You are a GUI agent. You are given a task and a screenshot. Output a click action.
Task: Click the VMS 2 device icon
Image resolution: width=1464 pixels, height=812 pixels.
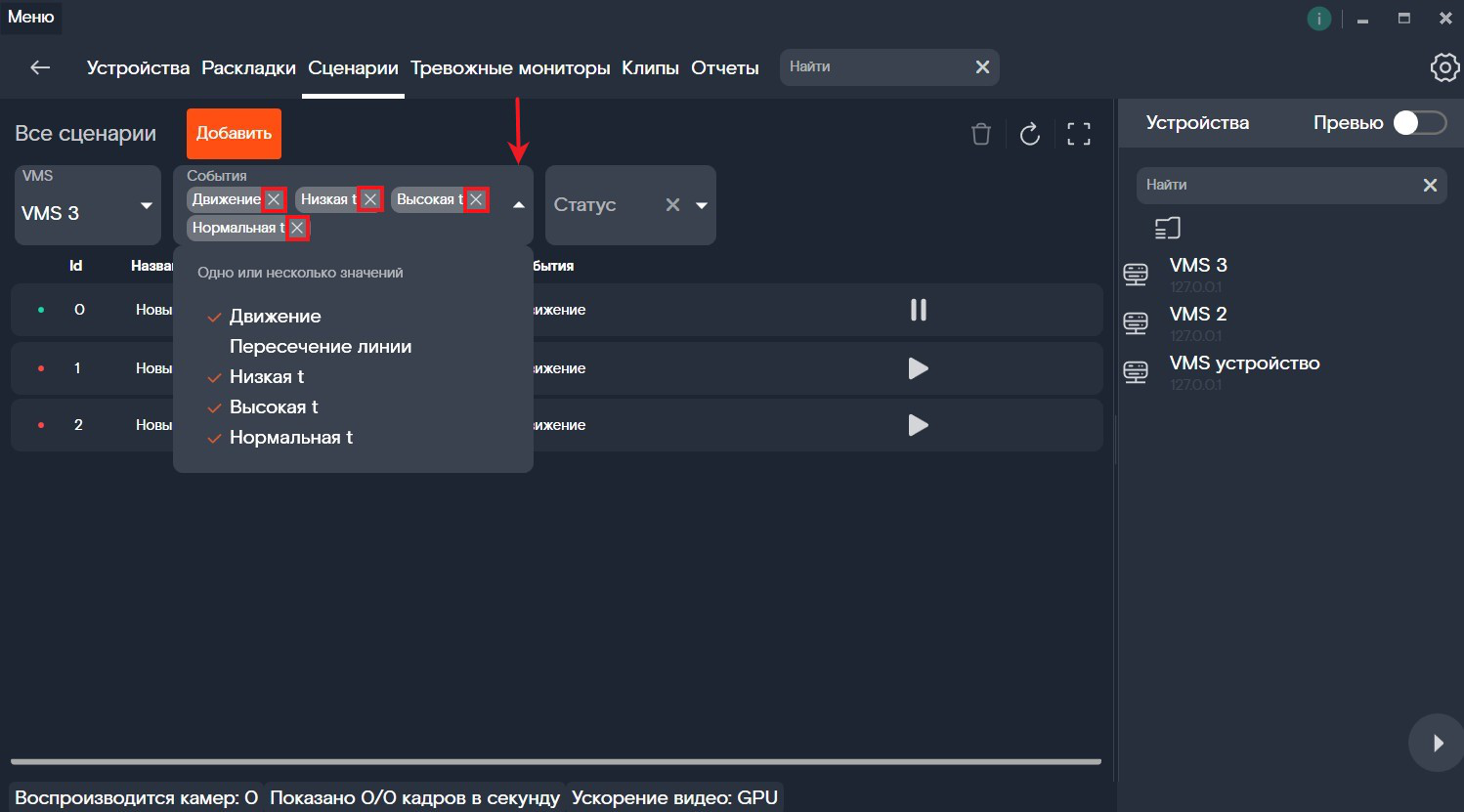[x=1136, y=323]
